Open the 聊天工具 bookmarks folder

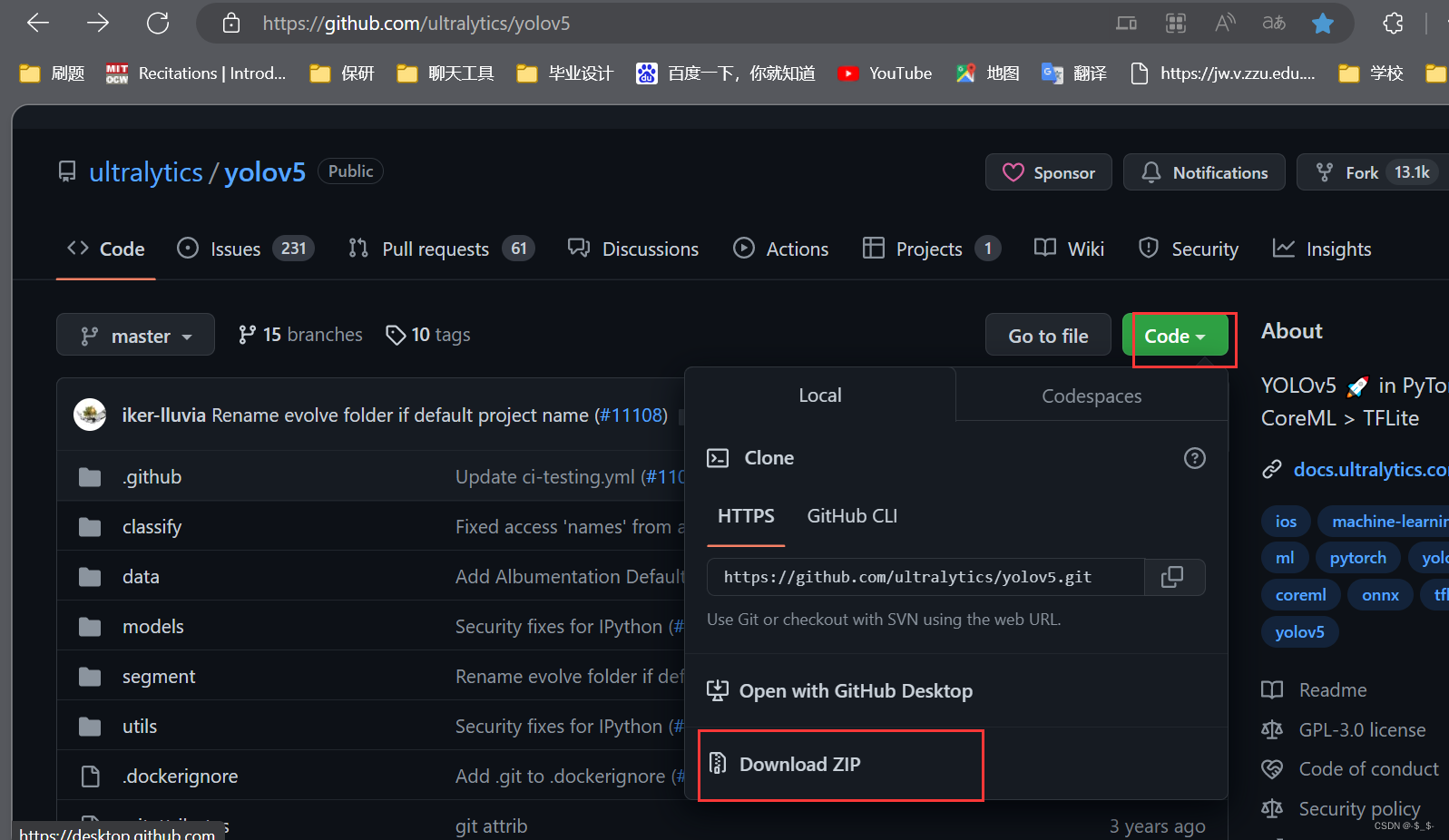click(445, 73)
